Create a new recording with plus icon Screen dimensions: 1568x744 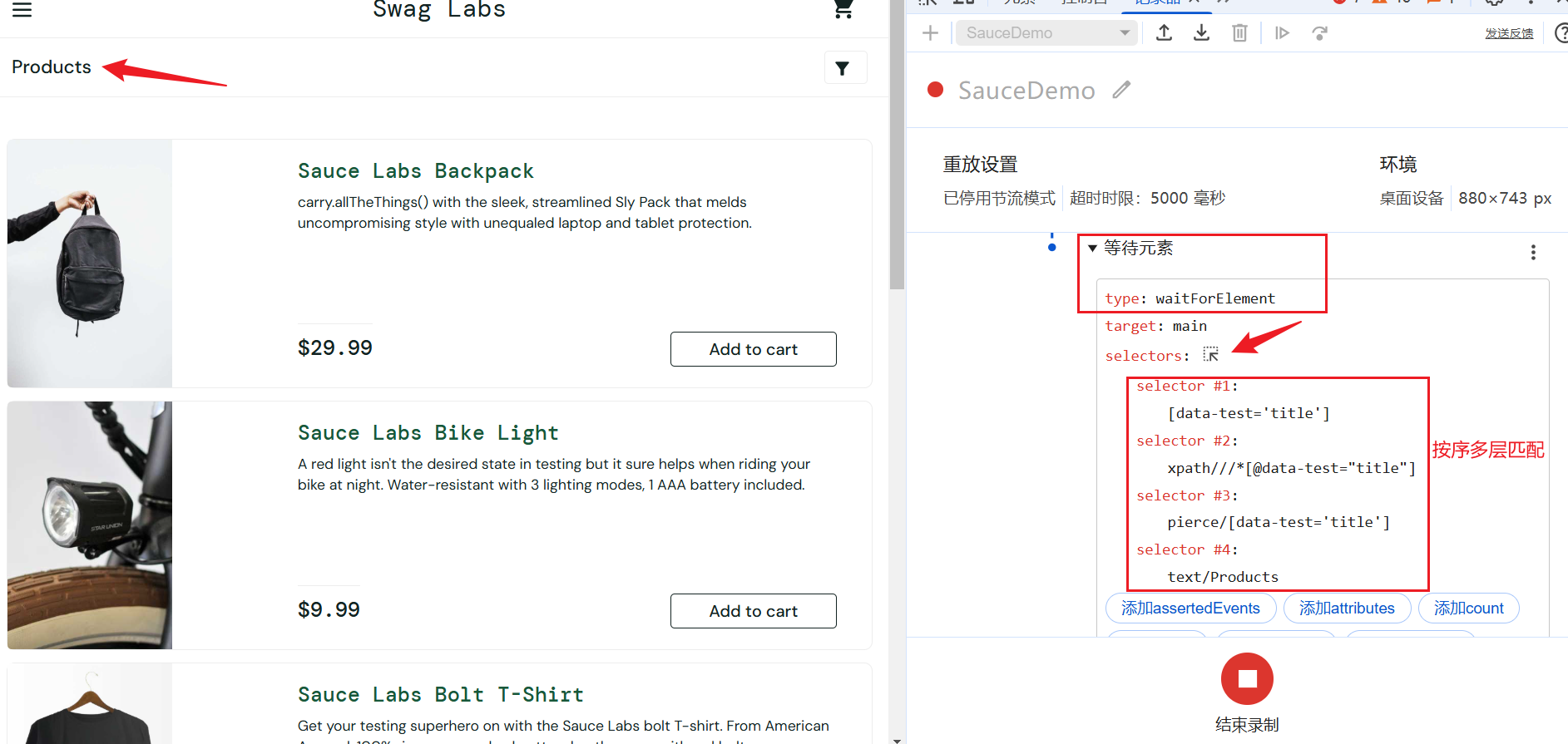(931, 33)
